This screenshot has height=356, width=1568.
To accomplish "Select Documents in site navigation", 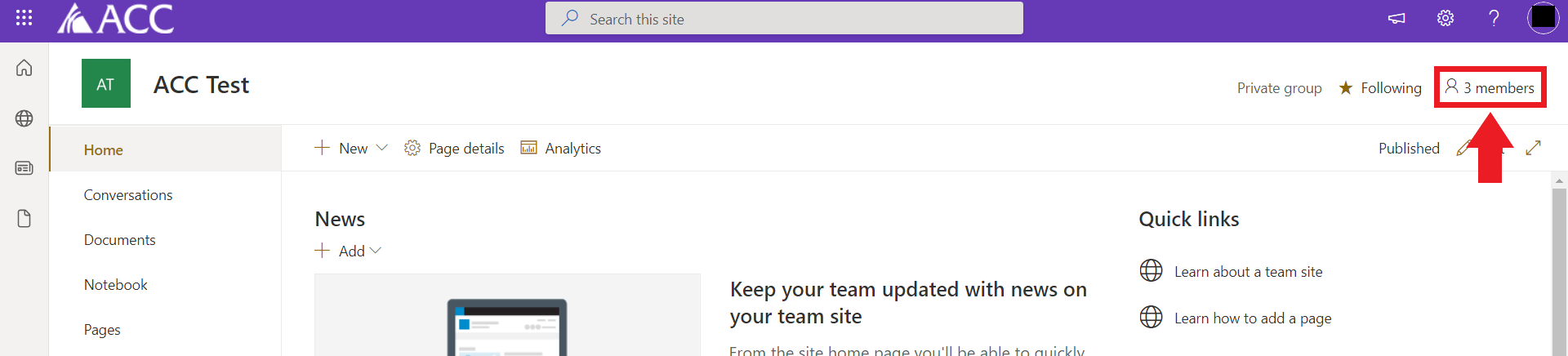I will point(119,240).
